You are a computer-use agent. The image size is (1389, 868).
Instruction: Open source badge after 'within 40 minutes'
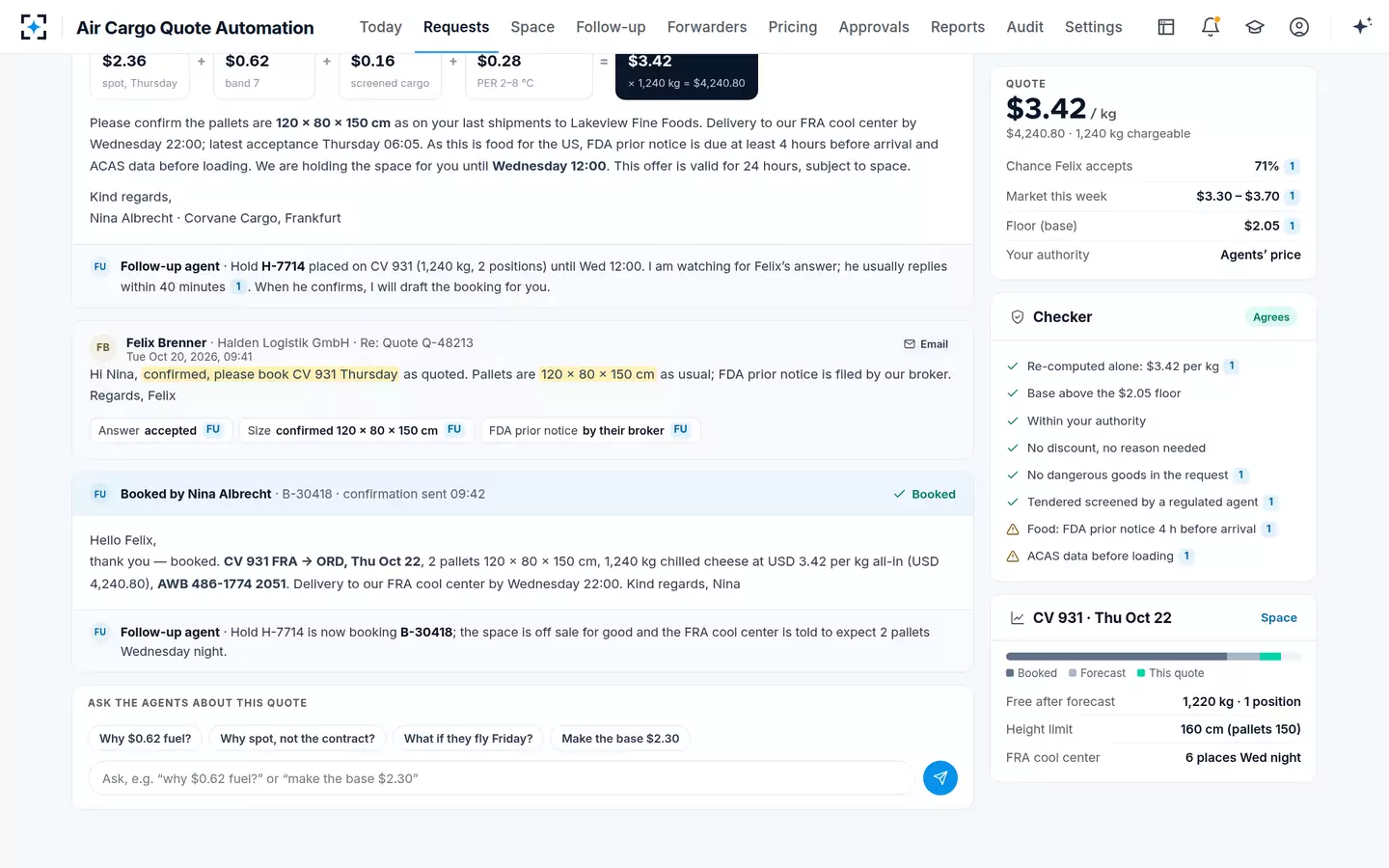(238, 286)
